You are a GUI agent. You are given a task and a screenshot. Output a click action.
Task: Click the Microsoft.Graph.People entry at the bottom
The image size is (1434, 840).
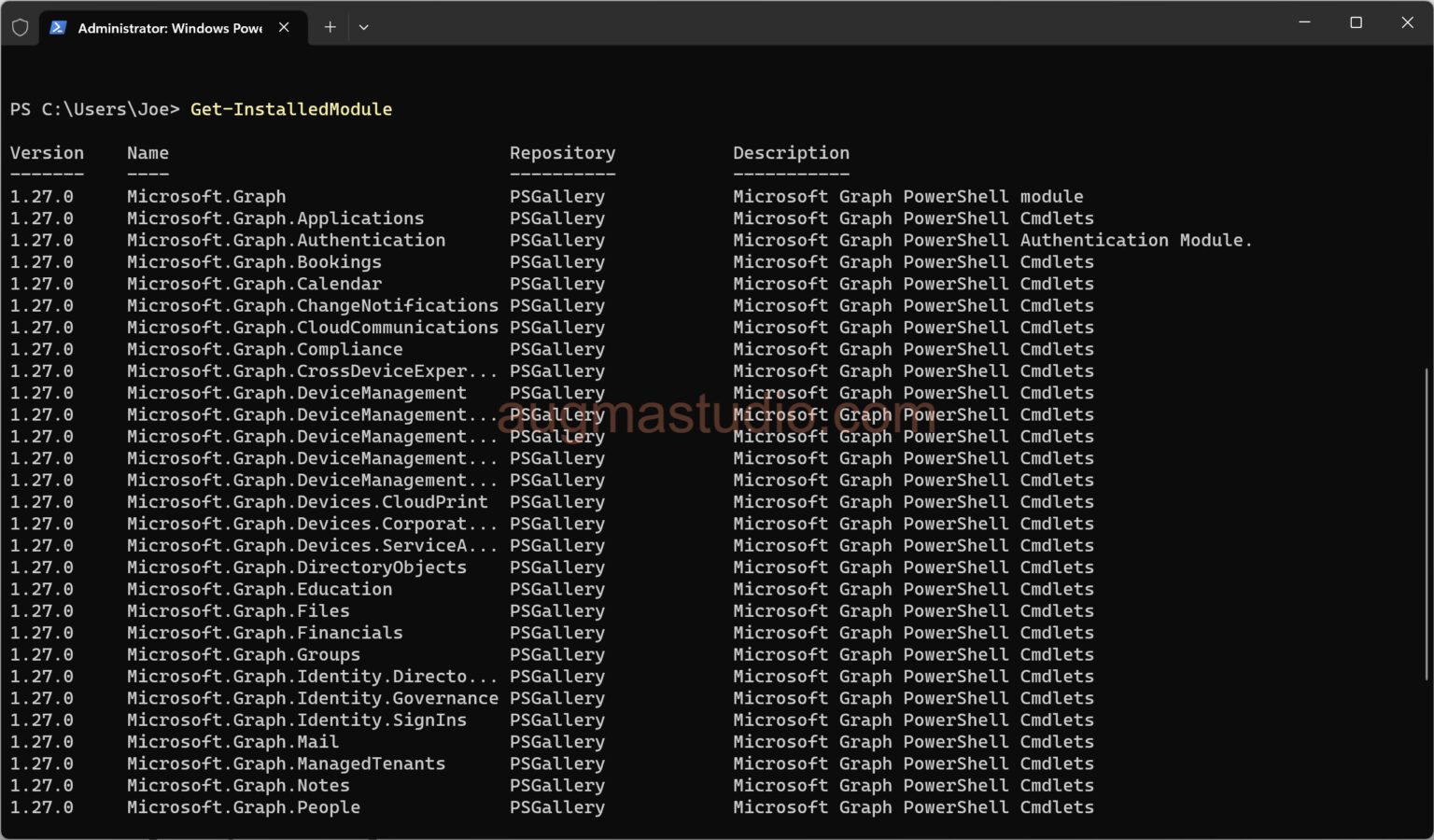pos(243,806)
